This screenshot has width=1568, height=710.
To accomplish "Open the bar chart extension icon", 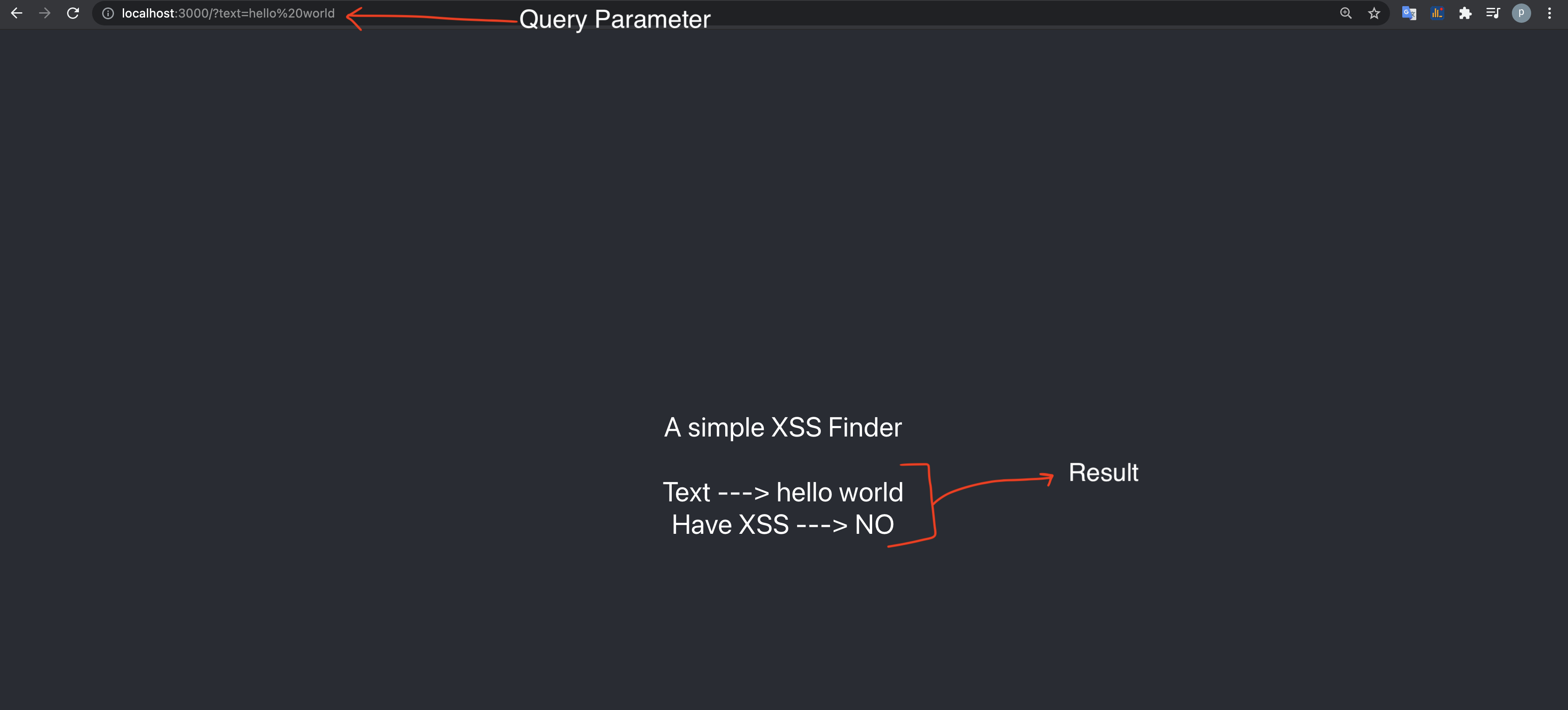I will click(1437, 13).
